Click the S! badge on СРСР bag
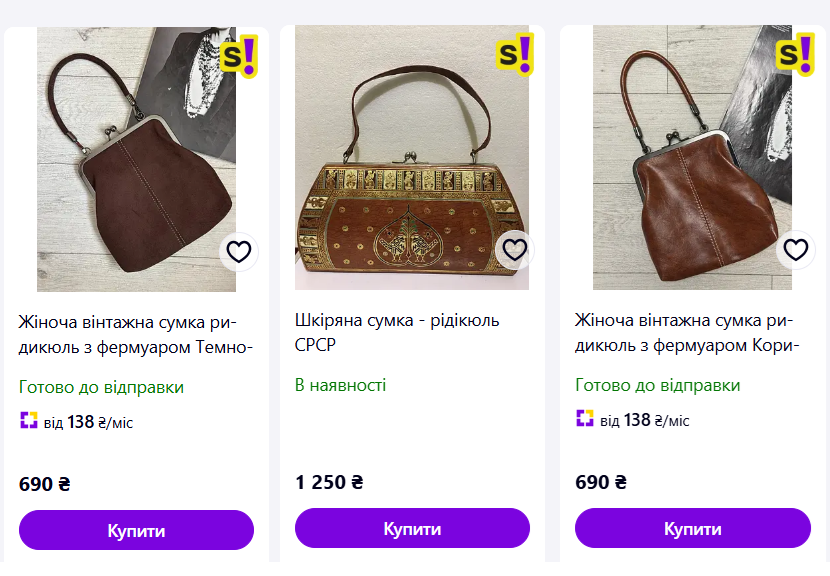The width and height of the screenshot is (830, 576). [x=515, y=54]
